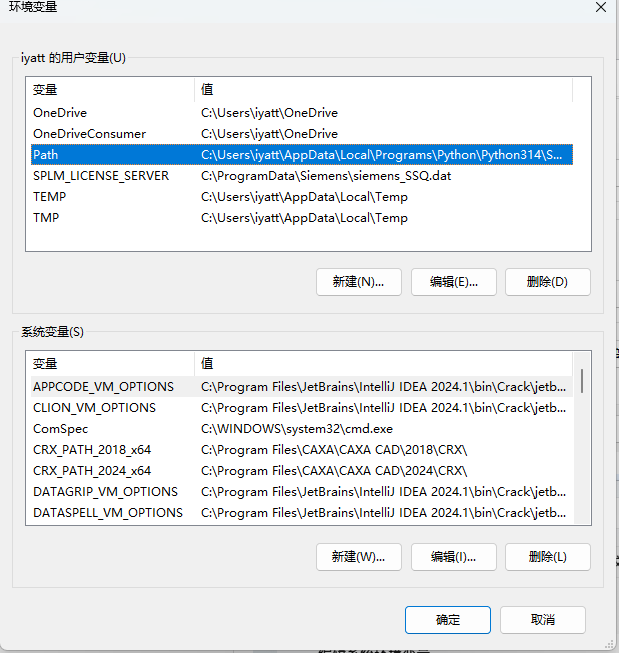Image resolution: width=619 pixels, height=653 pixels.
Task: Cancel the dialog with 取消 button
Action: point(543,620)
